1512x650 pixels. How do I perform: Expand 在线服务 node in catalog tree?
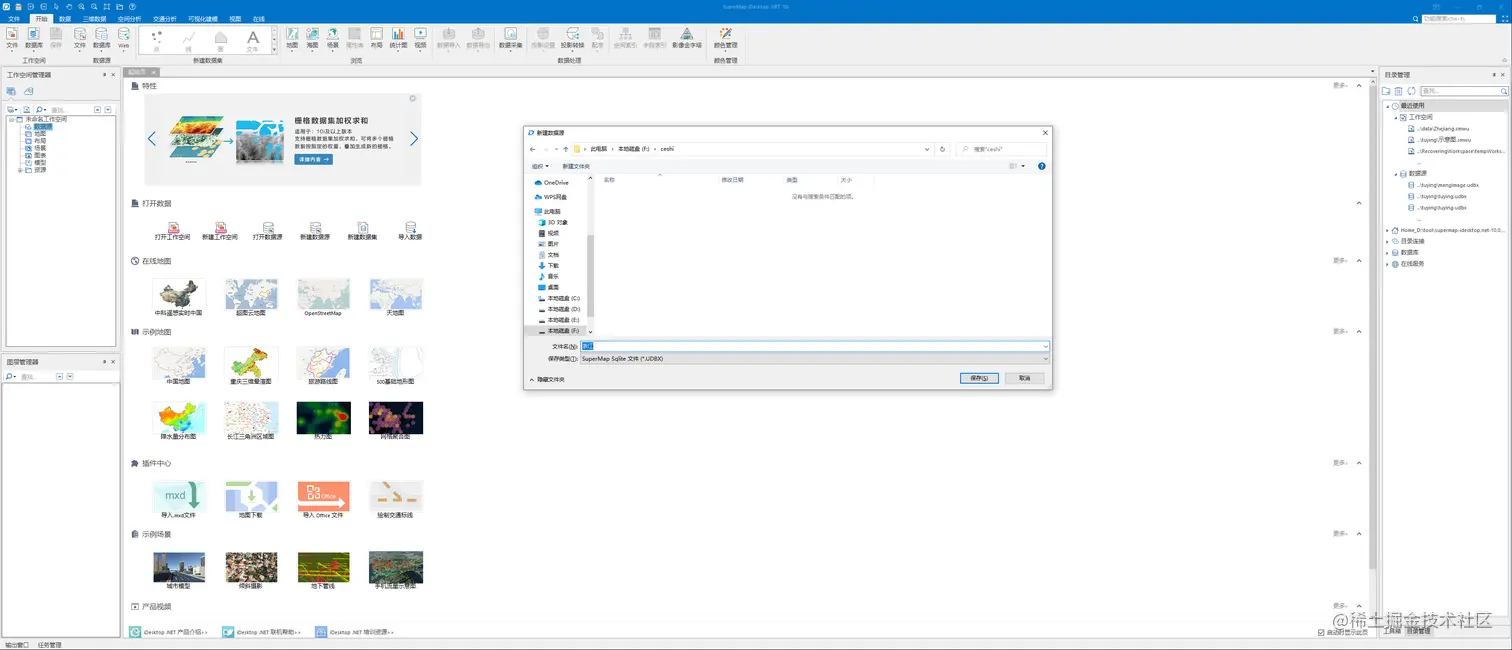pyautogui.click(x=1388, y=264)
